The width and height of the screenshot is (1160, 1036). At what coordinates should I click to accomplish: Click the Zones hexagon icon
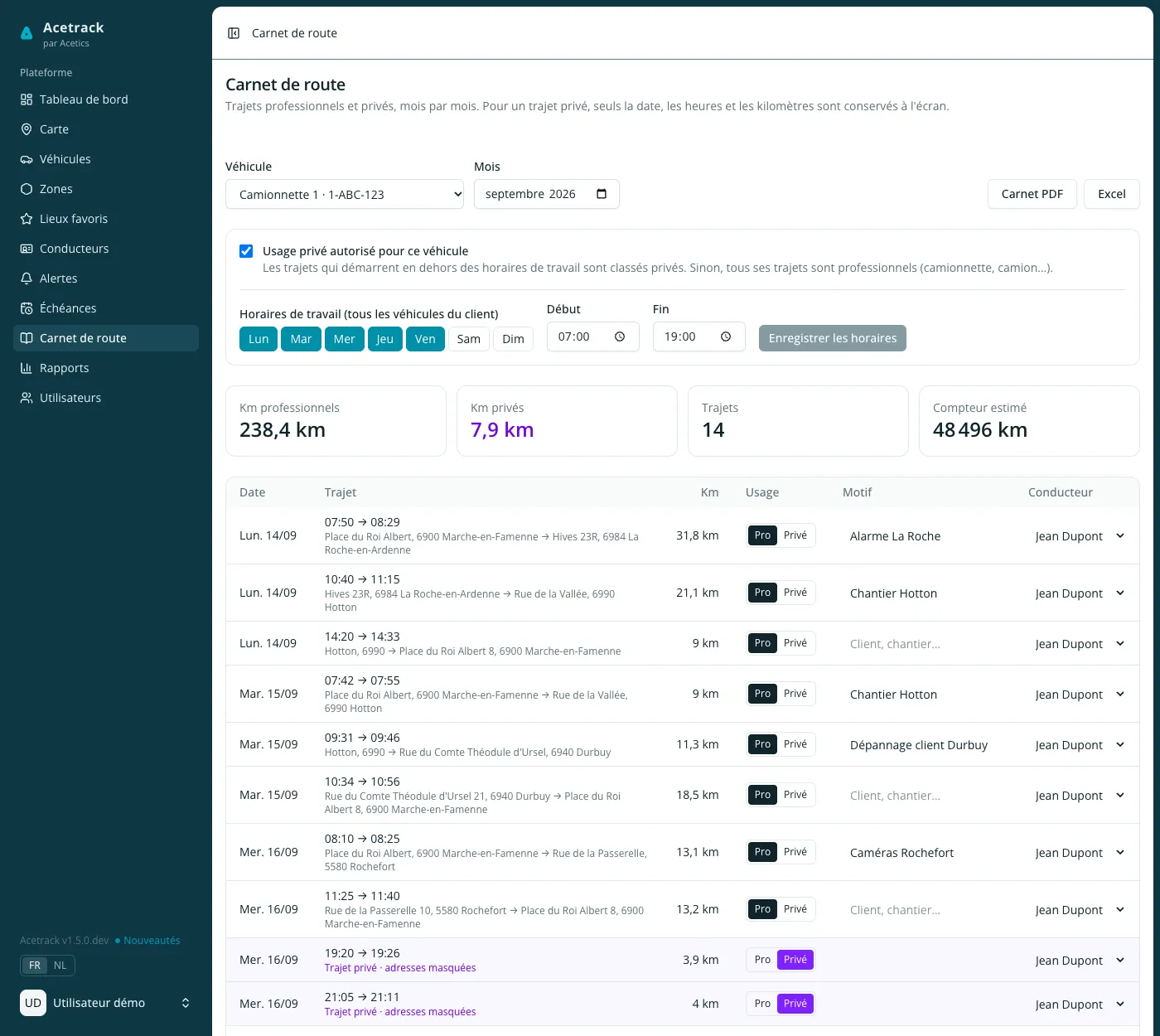(27, 189)
